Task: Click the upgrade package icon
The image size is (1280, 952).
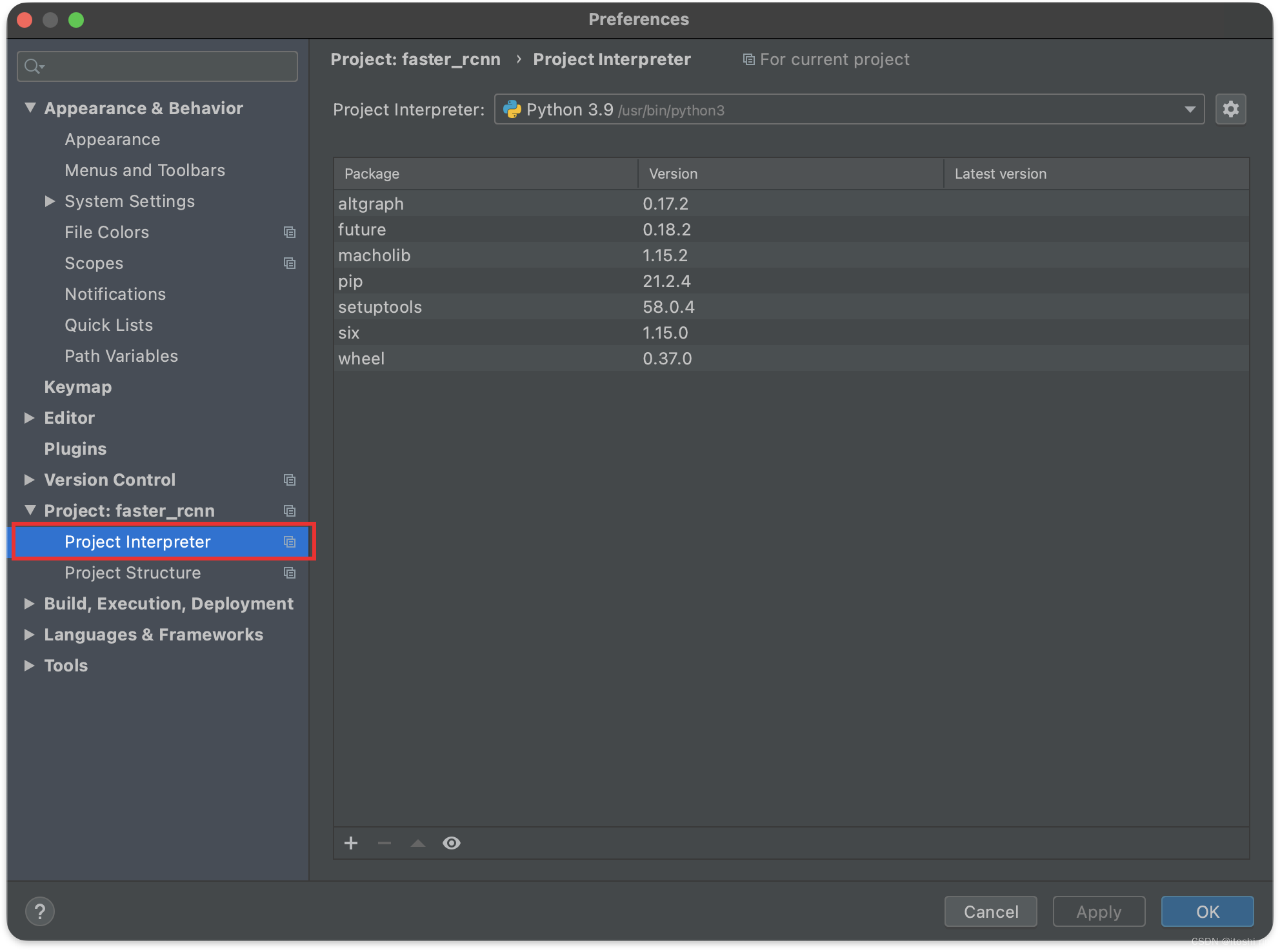Action: [416, 843]
